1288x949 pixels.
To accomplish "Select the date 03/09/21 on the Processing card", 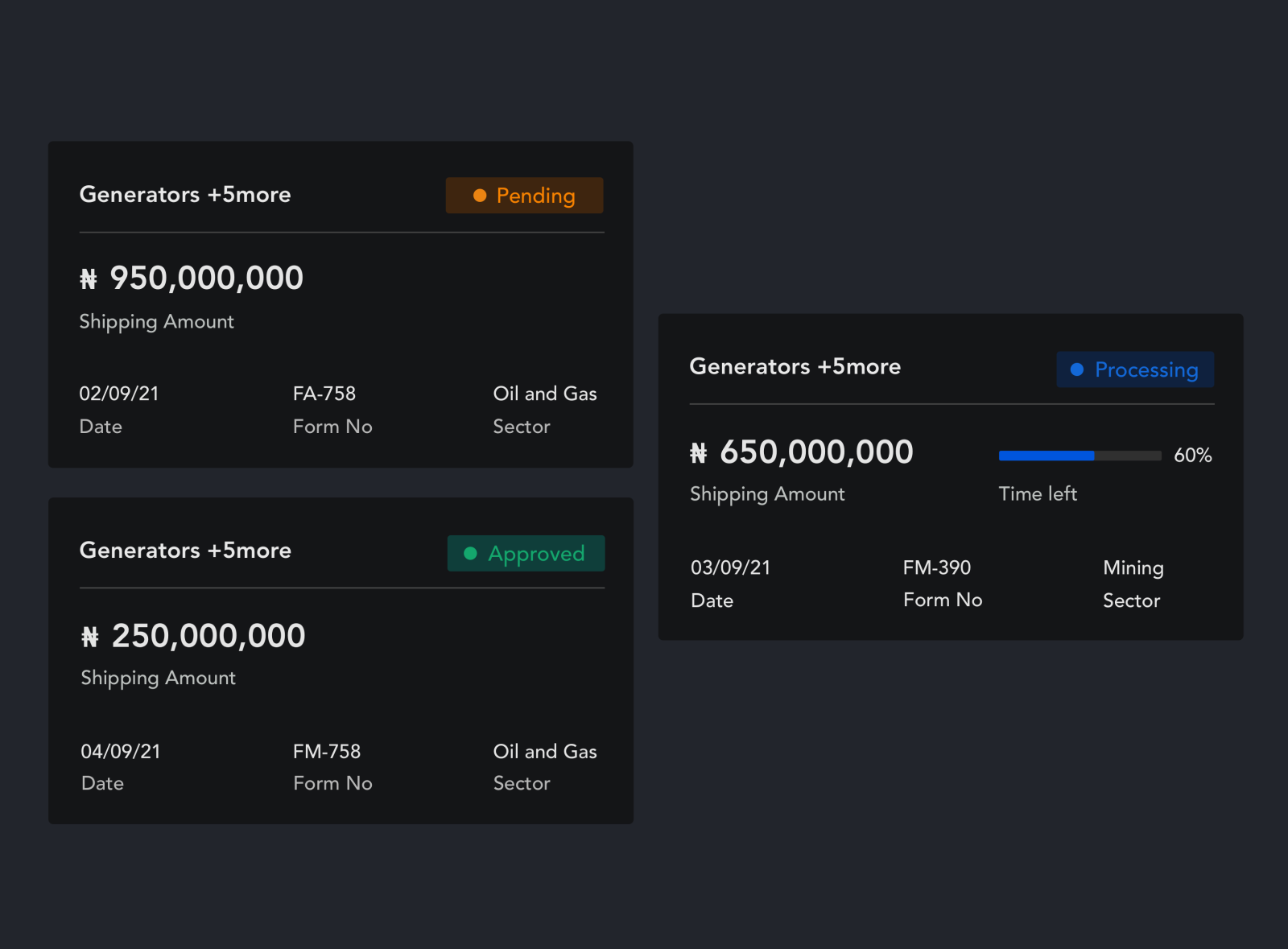I will coord(730,567).
